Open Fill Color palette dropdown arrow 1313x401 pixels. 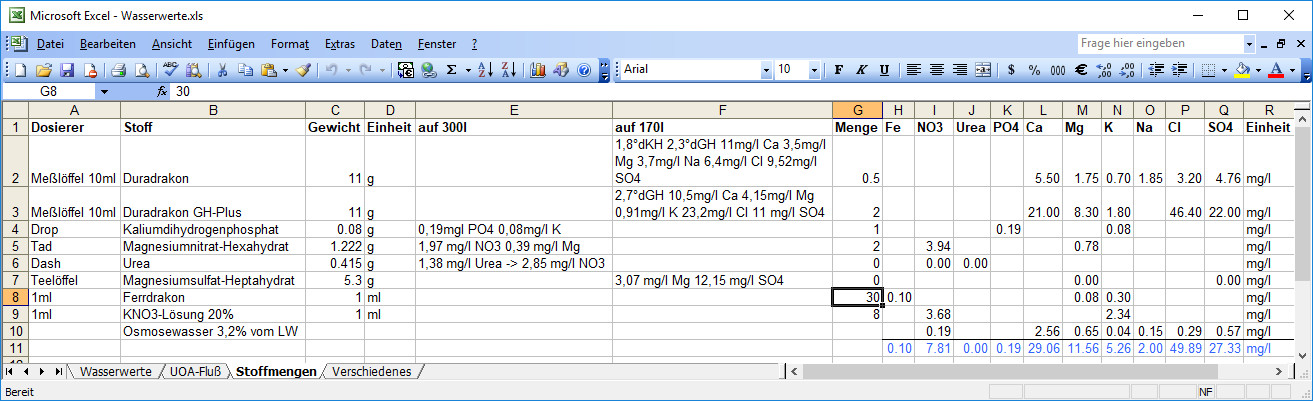1258,70
